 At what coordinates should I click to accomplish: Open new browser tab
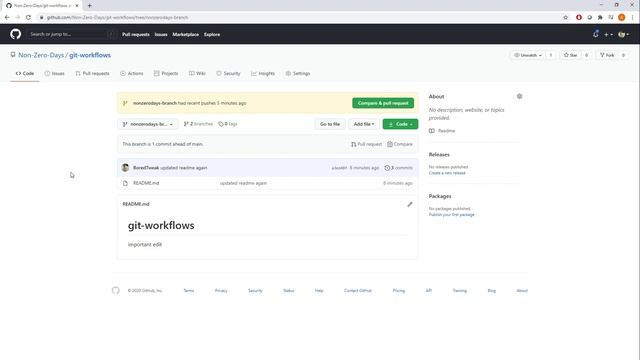coord(89,6)
